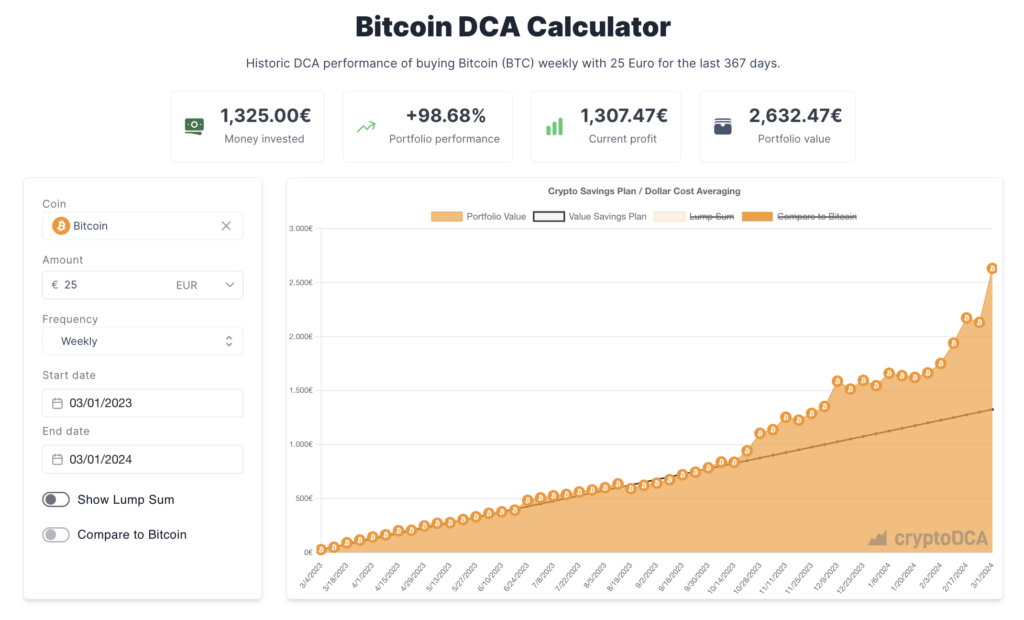This screenshot has height=620, width=1024.
Task: Click the money invested cash icon
Action: tap(193, 126)
